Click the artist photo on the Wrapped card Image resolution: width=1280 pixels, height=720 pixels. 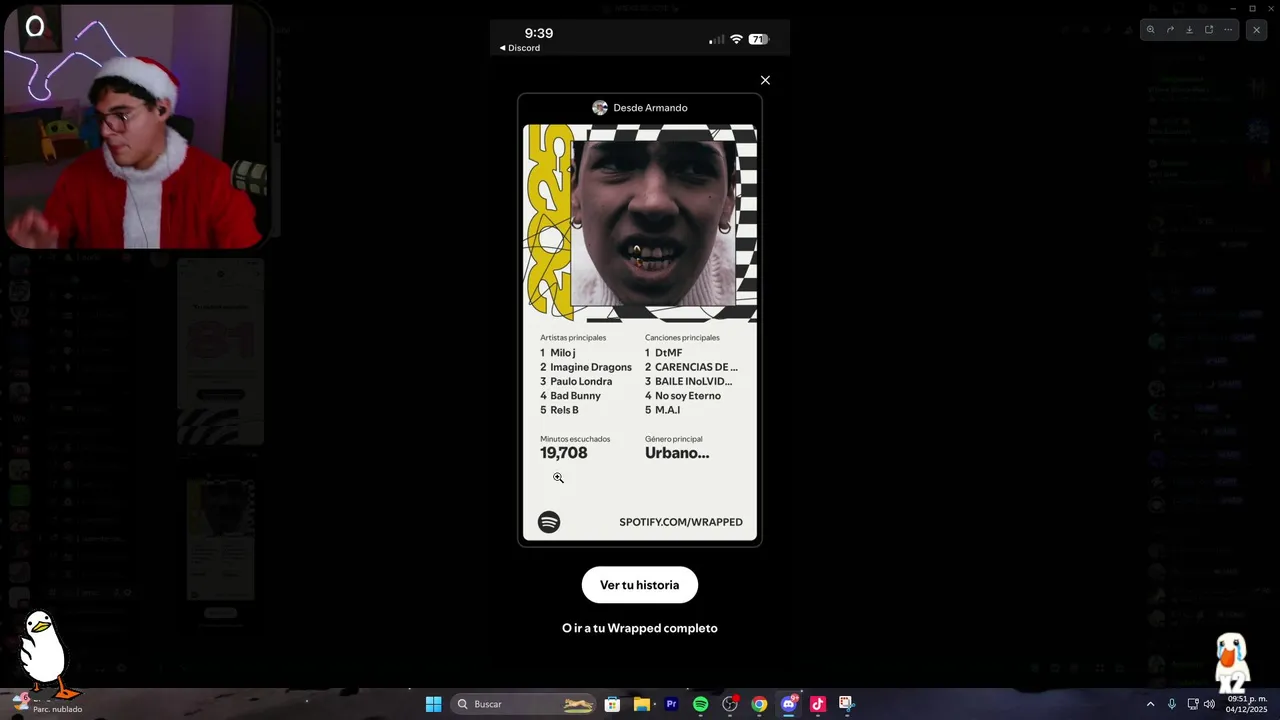point(654,222)
